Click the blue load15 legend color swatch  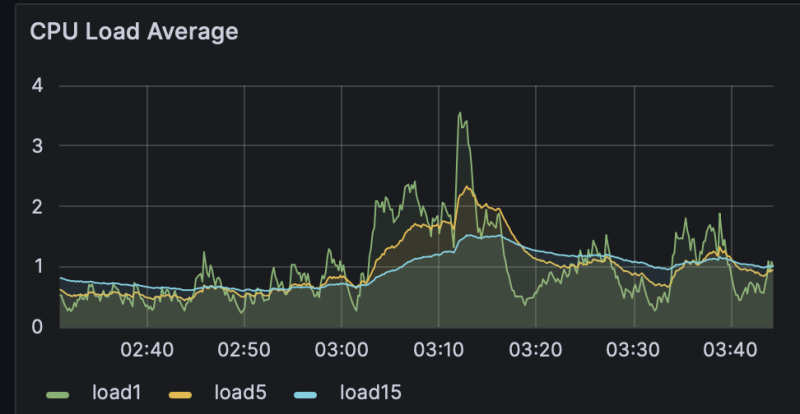pos(305,395)
